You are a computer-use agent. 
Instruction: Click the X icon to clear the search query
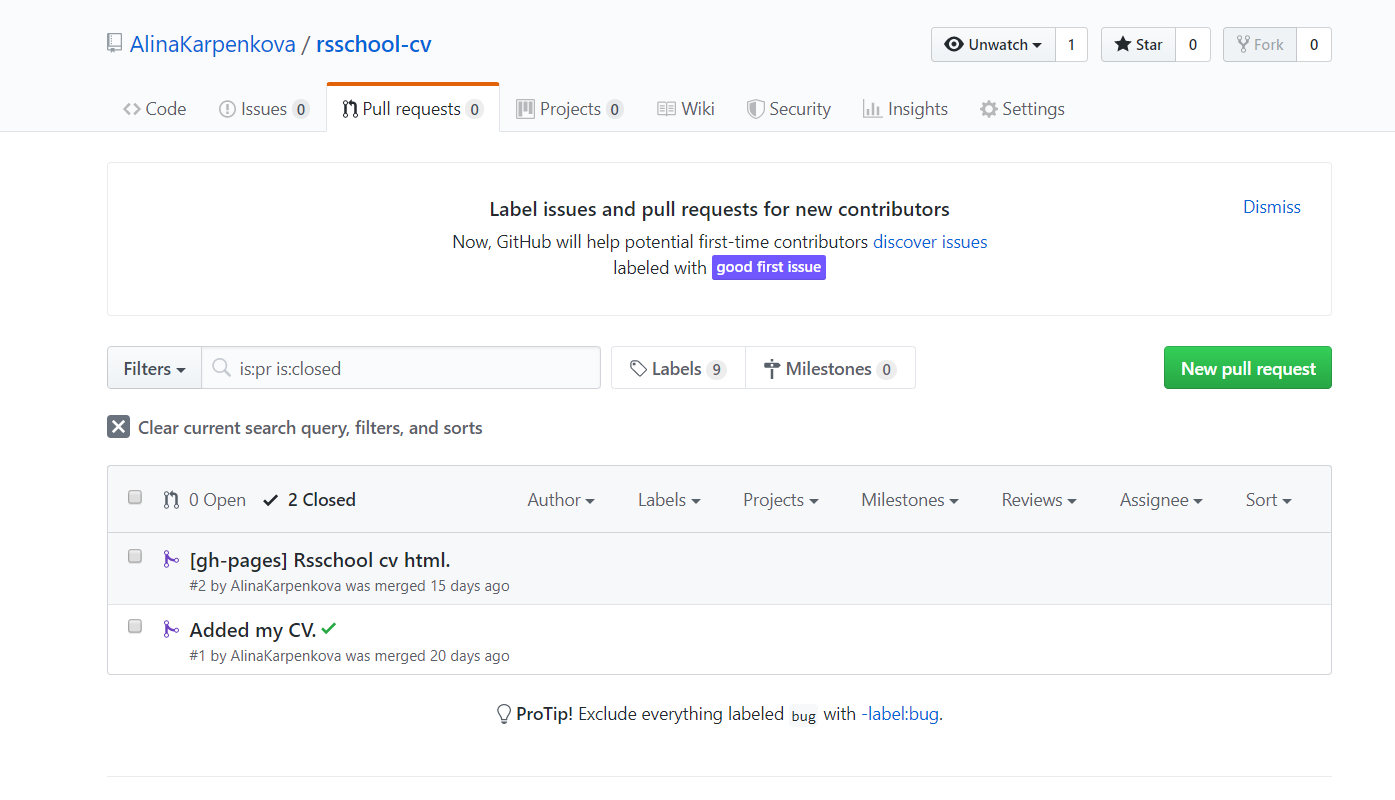[118, 426]
